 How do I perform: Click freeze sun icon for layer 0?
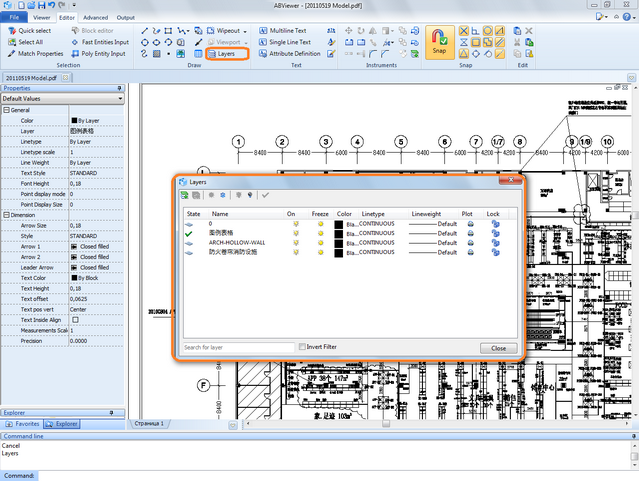[x=320, y=223]
